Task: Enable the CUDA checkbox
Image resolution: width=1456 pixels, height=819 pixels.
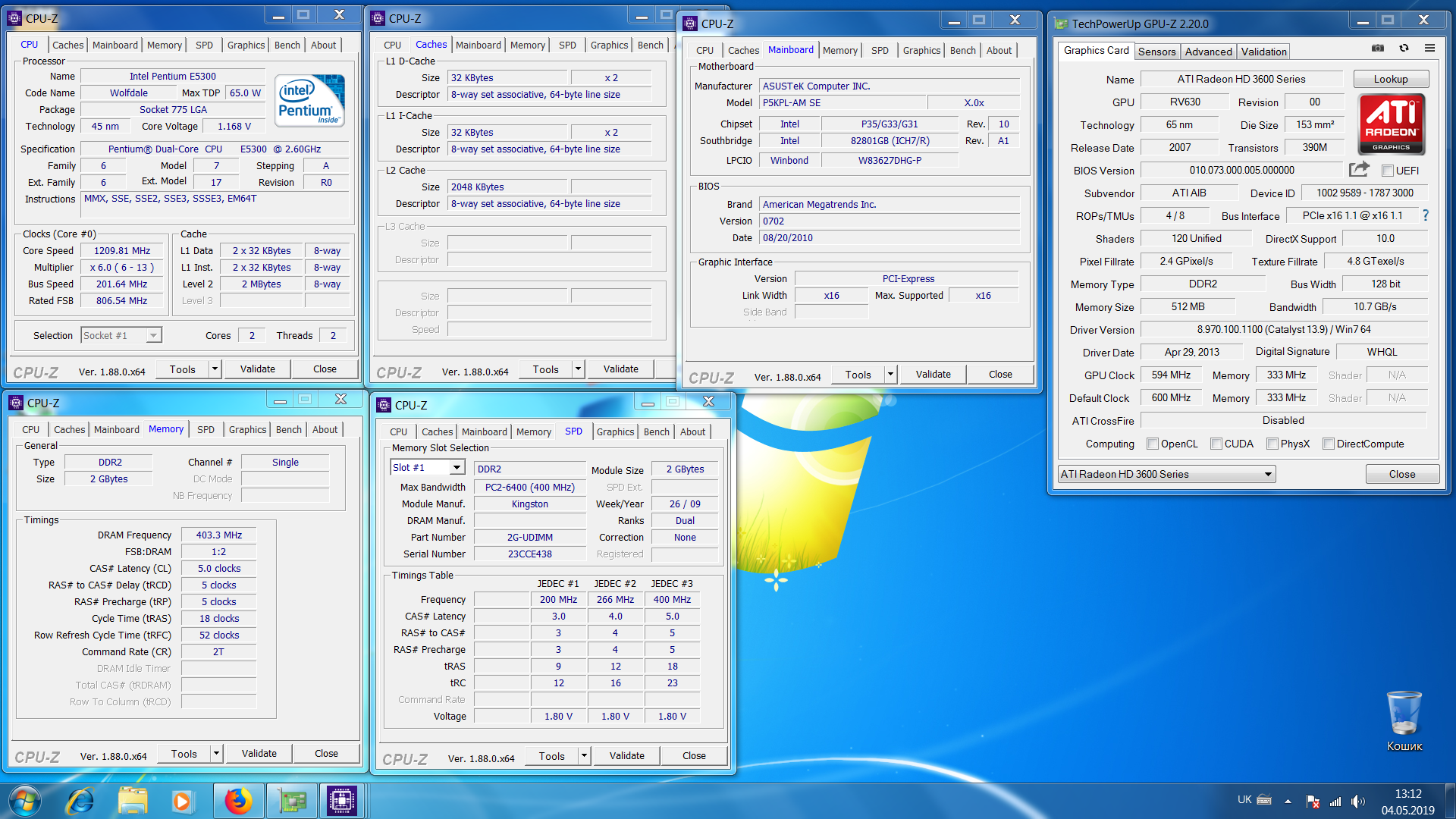Action: [1216, 444]
